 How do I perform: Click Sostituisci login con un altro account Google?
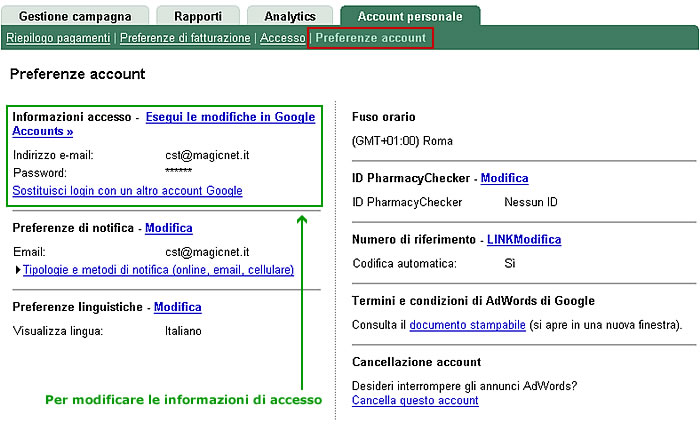[x=127, y=191]
